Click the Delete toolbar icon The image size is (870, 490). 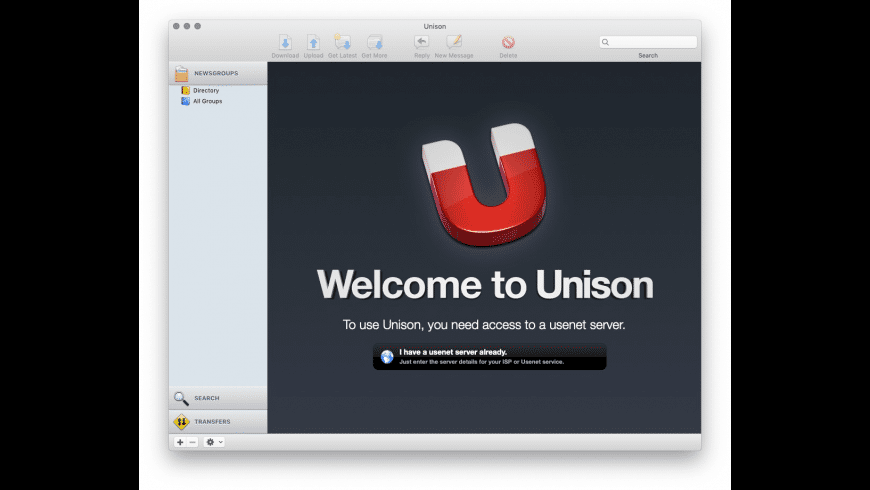coord(508,42)
